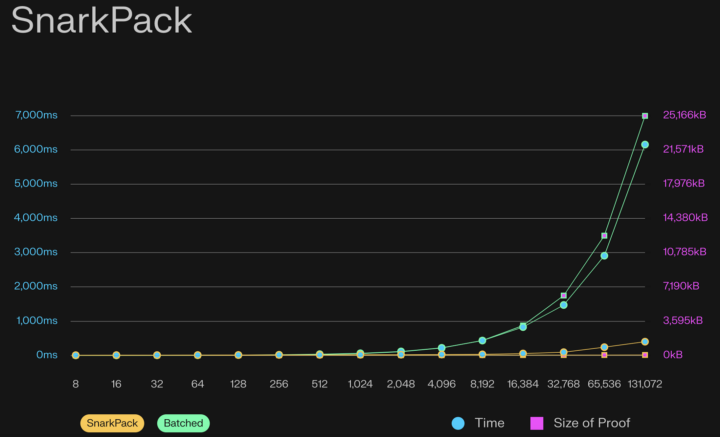Select the 7,190kB axis label
Viewport: 720px width, 437px height.
pos(681,286)
